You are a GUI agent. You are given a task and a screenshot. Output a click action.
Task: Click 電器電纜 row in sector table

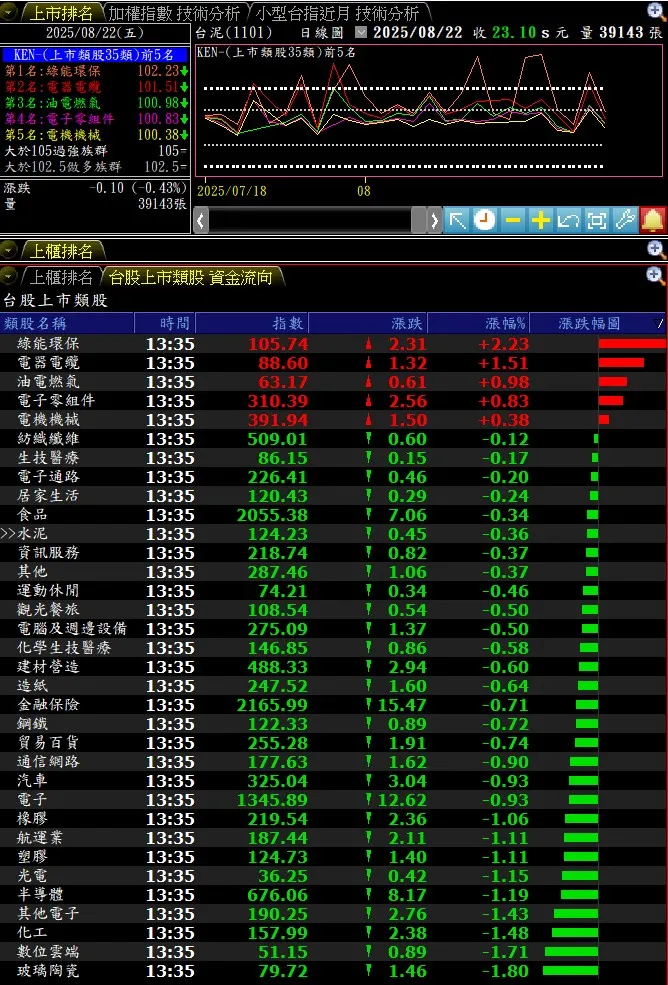tap(333, 362)
